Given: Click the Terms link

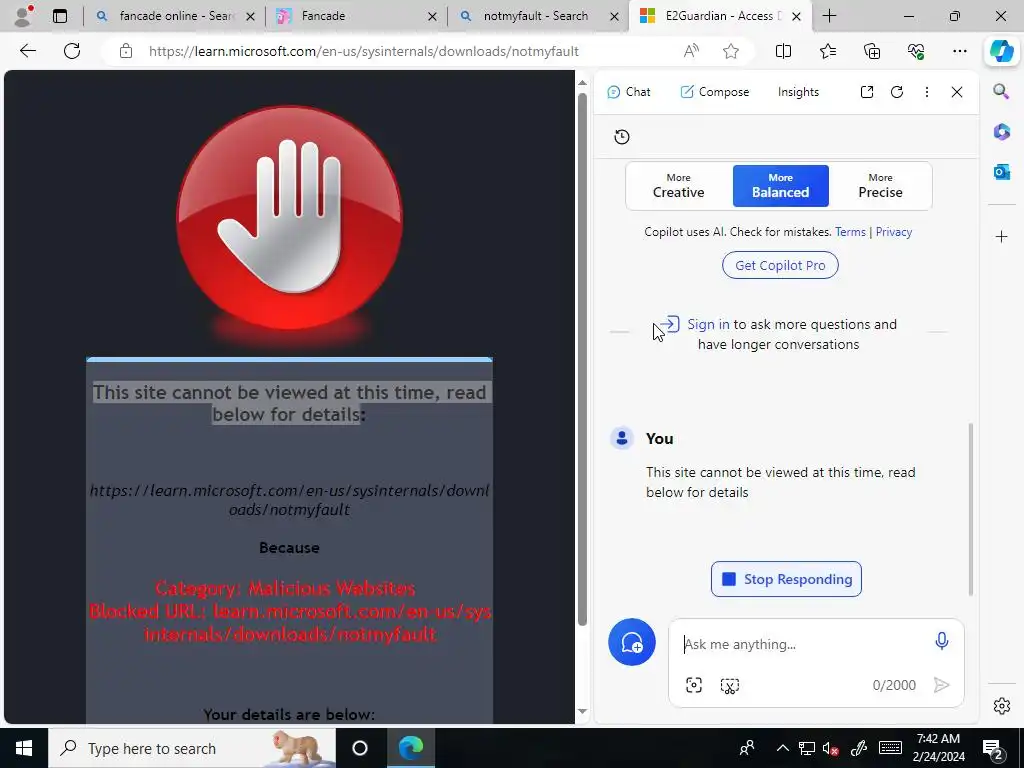Looking at the screenshot, I should coord(850,232).
